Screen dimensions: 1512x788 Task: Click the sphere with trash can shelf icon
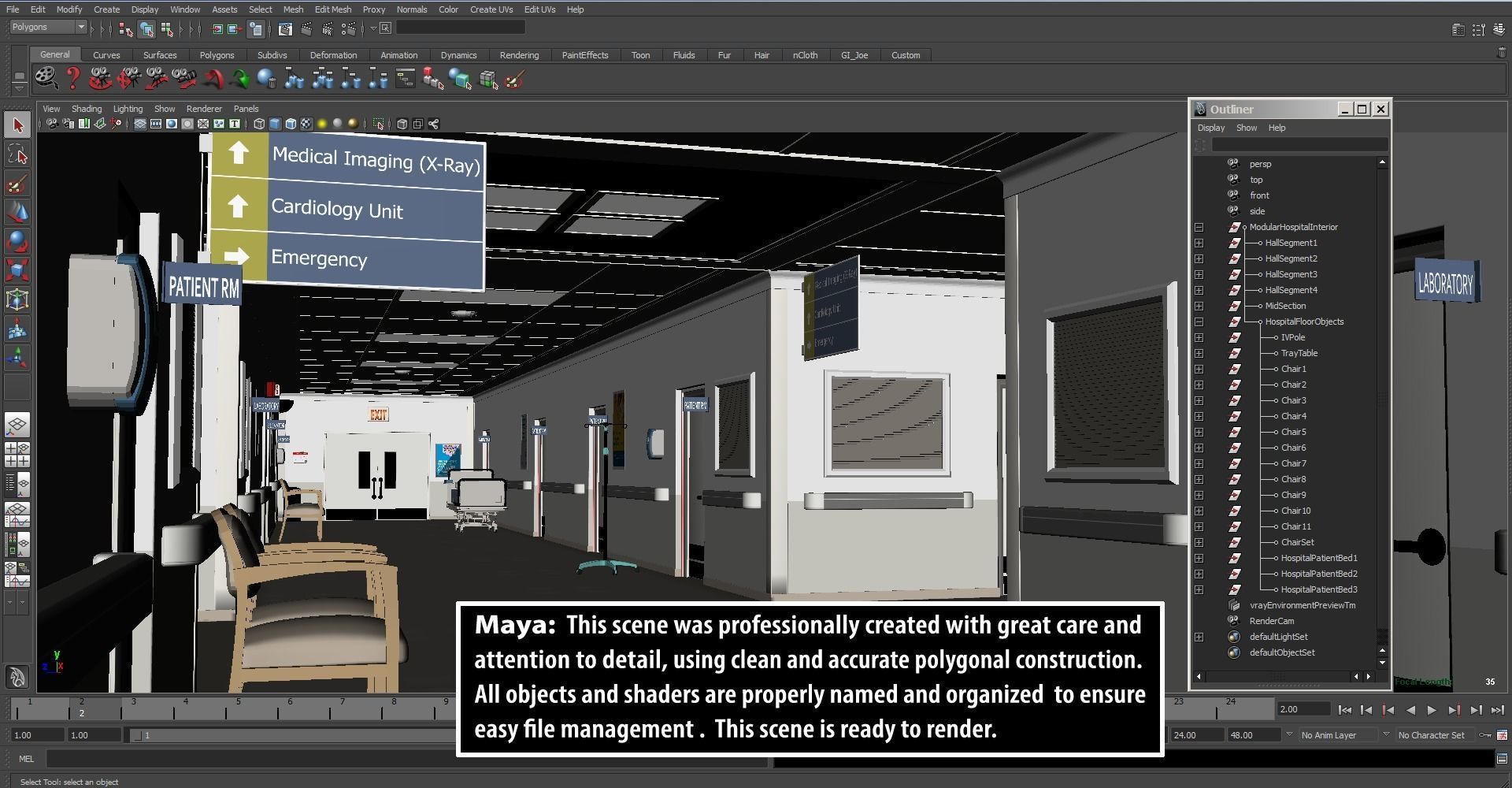(267, 79)
